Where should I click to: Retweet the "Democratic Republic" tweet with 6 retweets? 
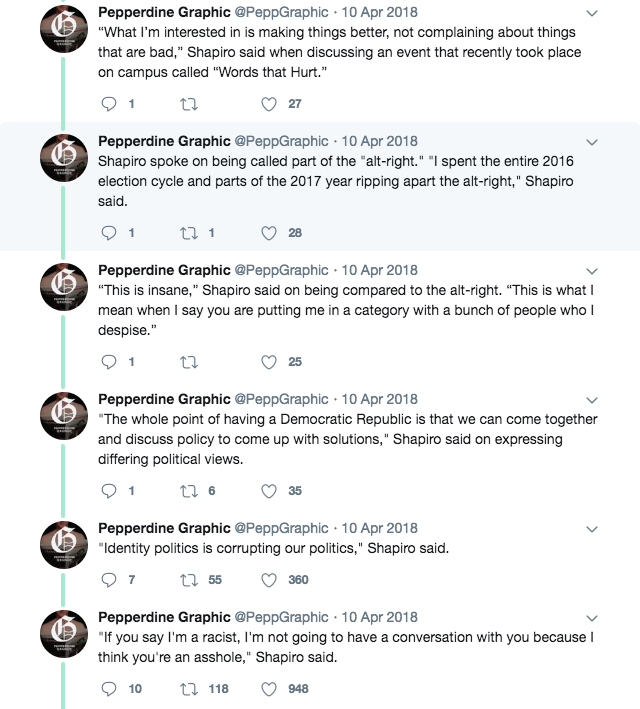(189, 491)
